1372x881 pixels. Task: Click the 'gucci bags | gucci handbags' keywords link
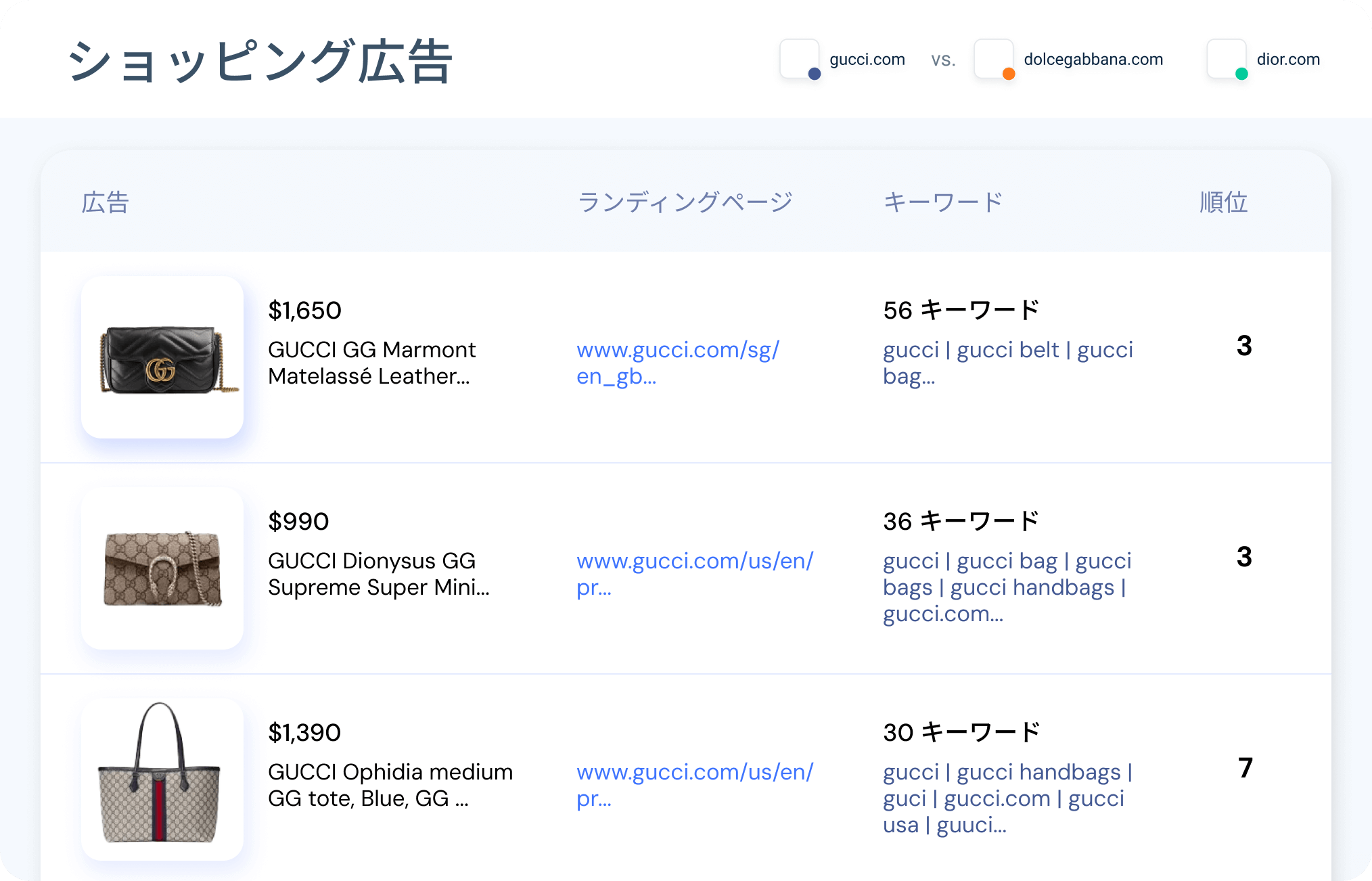(x=1007, y=587)
